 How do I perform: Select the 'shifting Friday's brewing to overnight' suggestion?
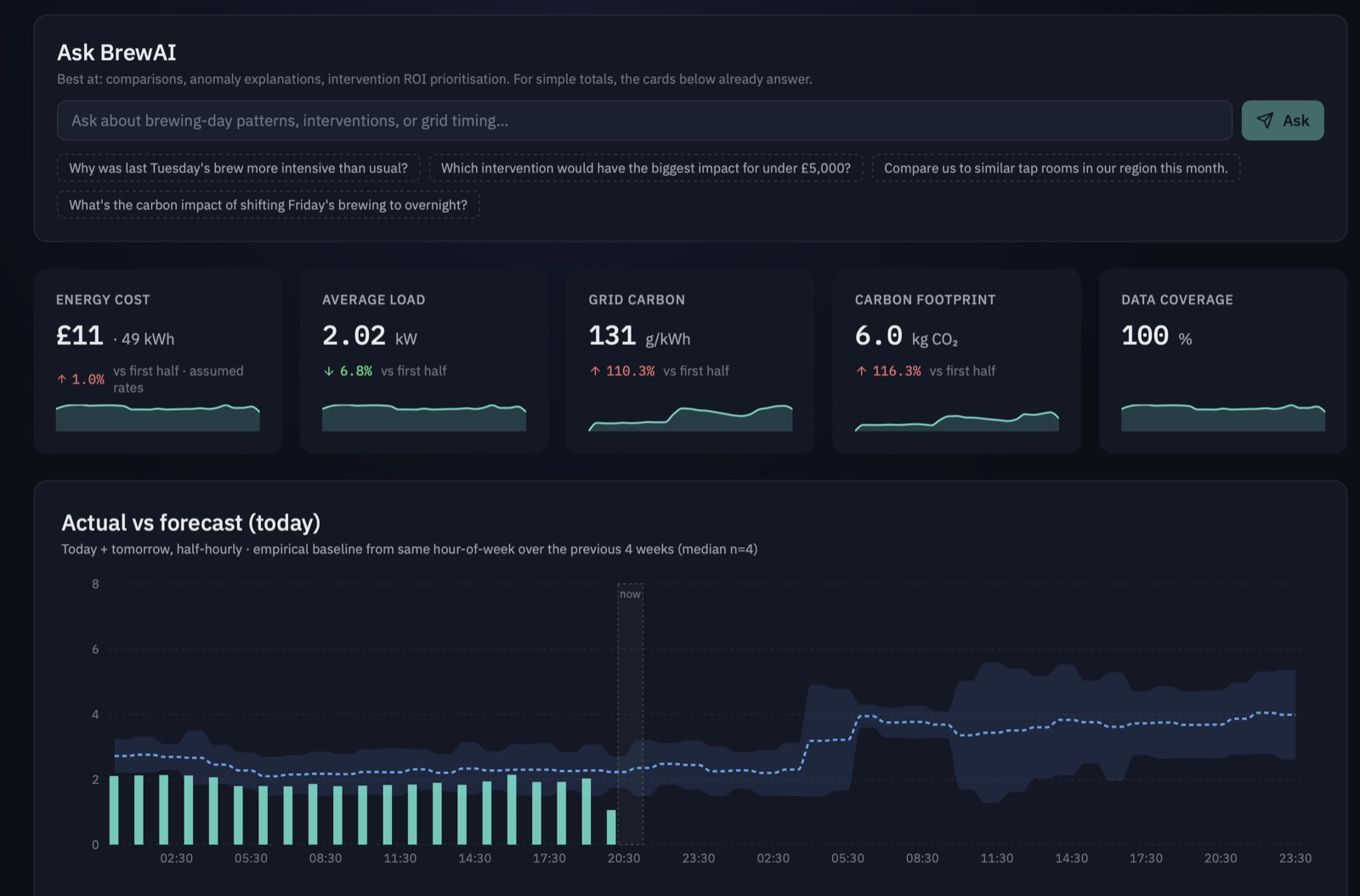pyautogui.click(x=268, y=205)
